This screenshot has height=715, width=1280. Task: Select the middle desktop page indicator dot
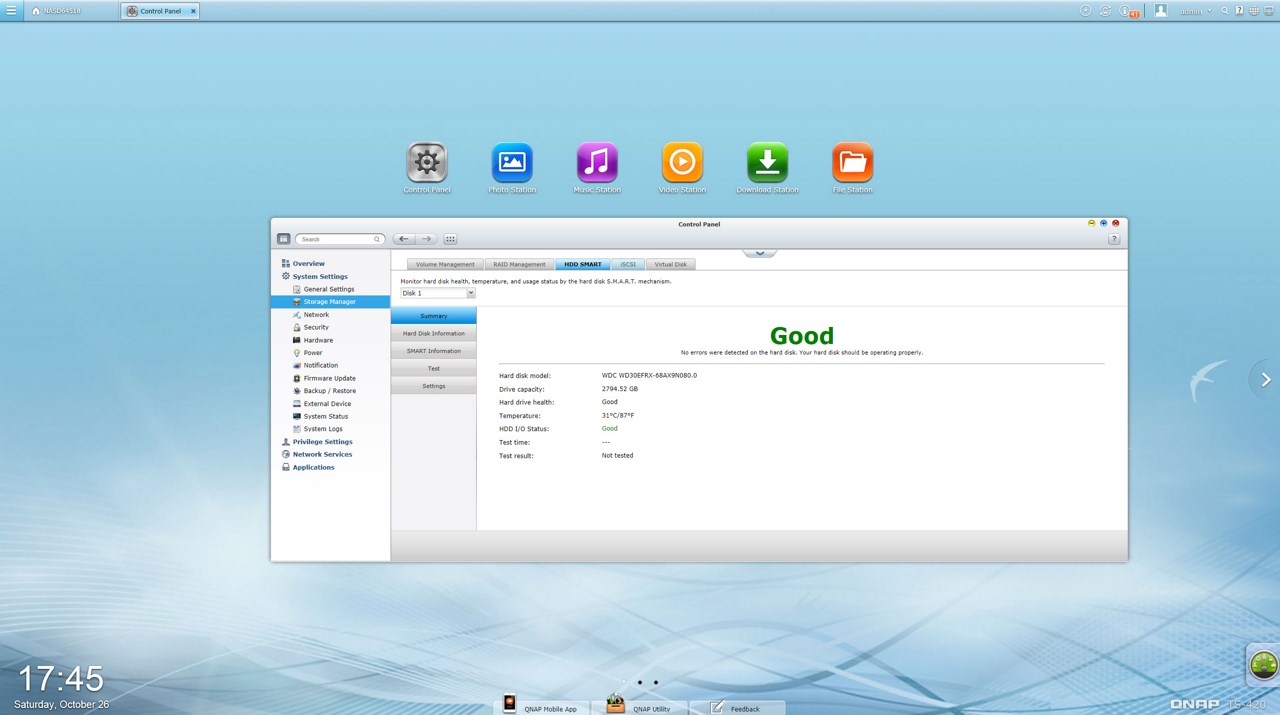coord(640,682)
